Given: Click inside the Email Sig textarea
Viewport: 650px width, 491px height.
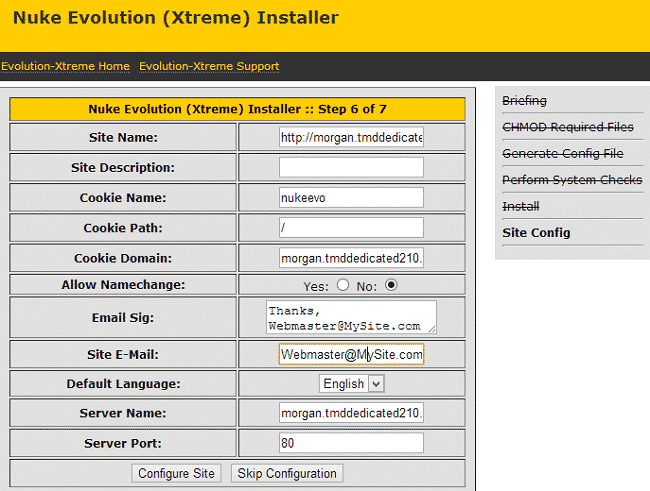Looking at the screenshot, I should [351, 317].
